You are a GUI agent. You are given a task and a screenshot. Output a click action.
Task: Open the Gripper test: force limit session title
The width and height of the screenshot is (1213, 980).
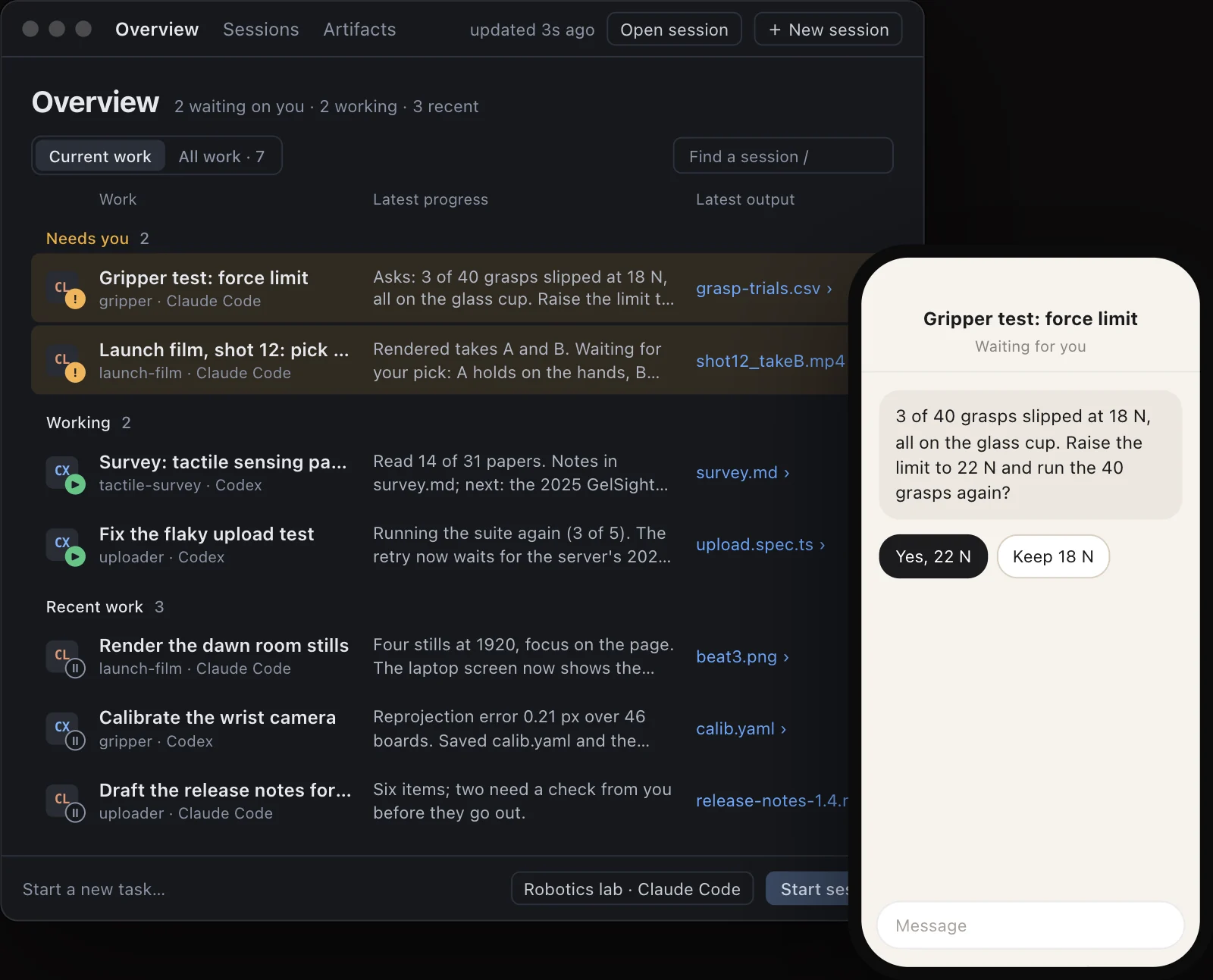point(203,277)
